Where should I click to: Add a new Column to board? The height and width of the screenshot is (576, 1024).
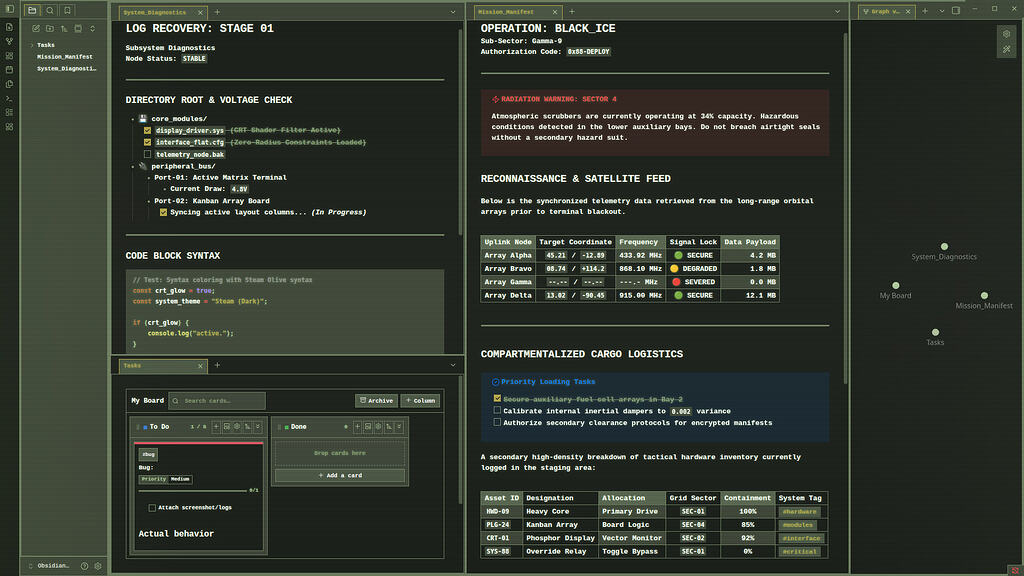pos(421,401)
